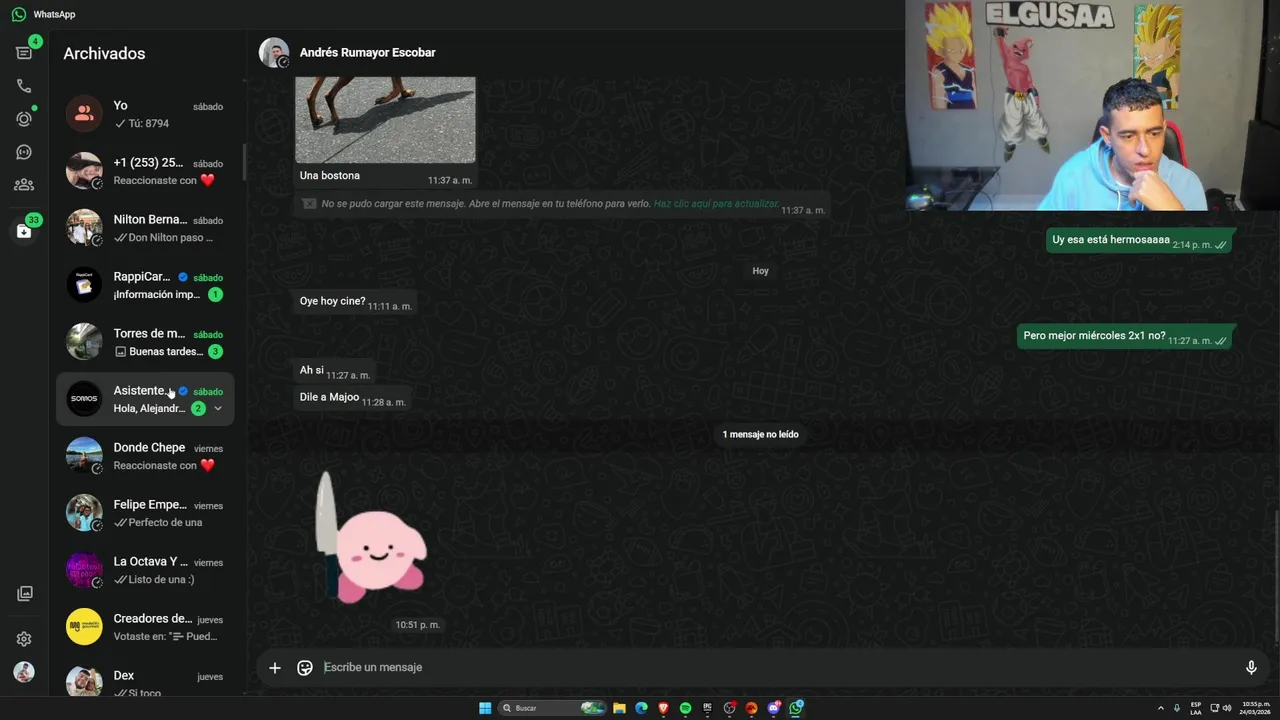Open the Channels icon in the sidebar
The height and width of the screenshot is (720, 1280).
24,152
